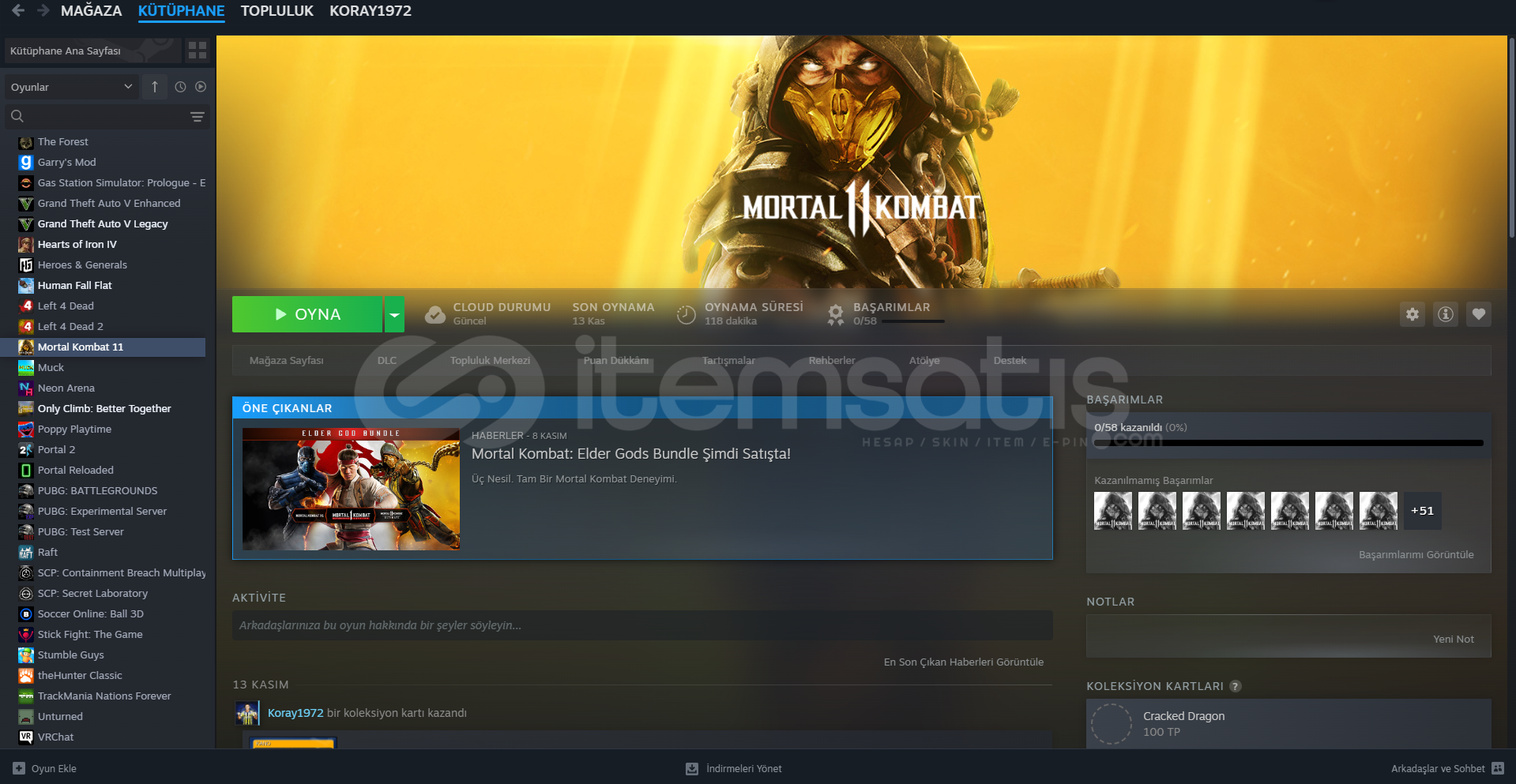Click the Yeni Not button
Screen dimensions: 1516x784
[1454, 640]
